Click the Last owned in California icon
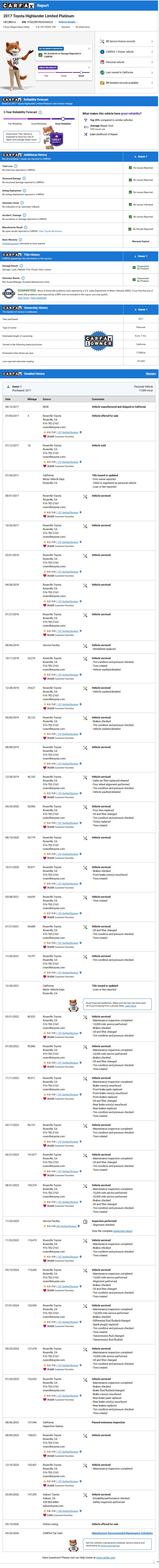Screen dimensions: 159x1568 [x=102, y=72]
